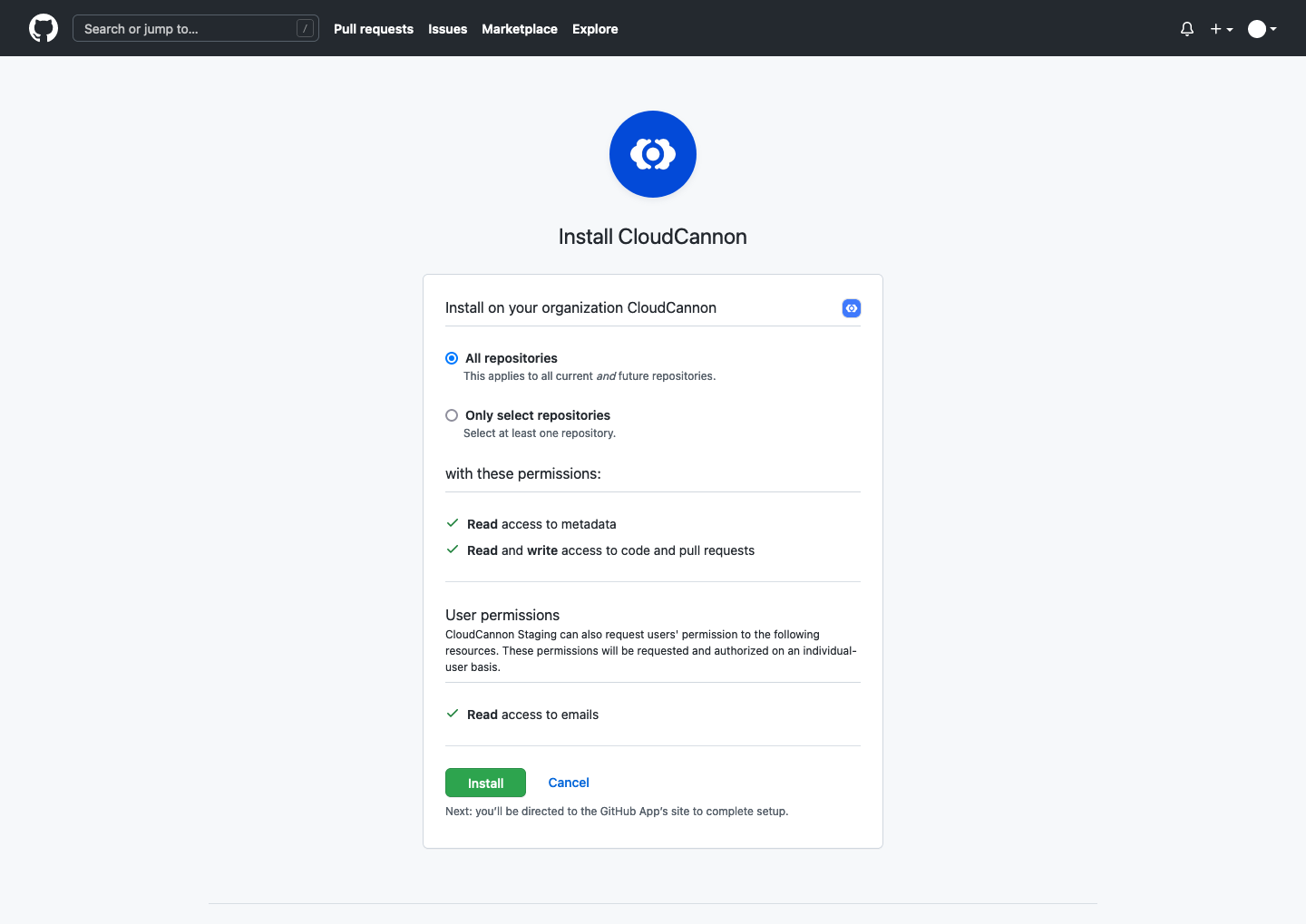Click the GitHub octocat home icon
1306x924 pixels.
pyautogui.click(x=43, y=28)
